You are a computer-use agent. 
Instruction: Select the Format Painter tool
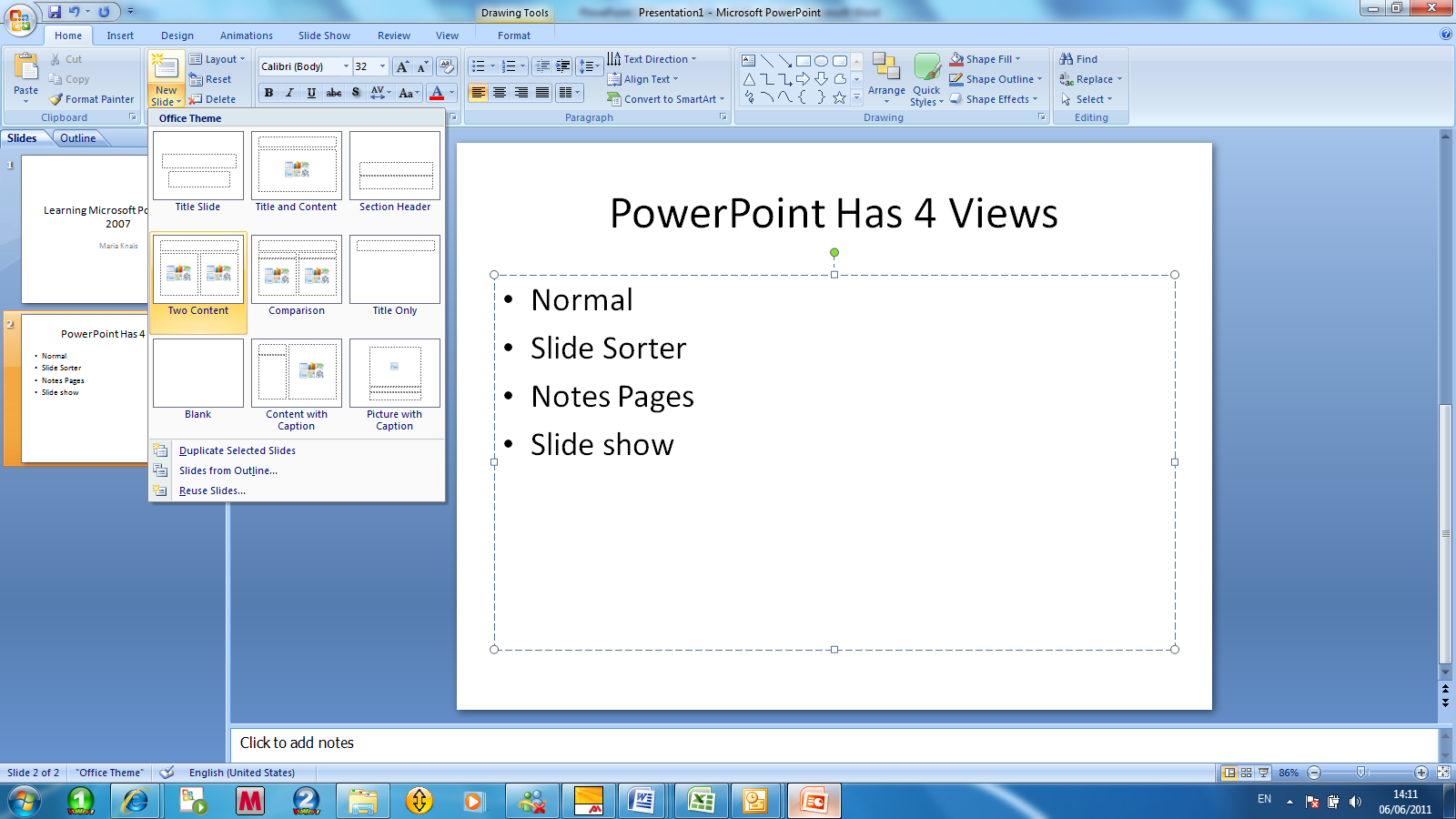pos(92,99)
